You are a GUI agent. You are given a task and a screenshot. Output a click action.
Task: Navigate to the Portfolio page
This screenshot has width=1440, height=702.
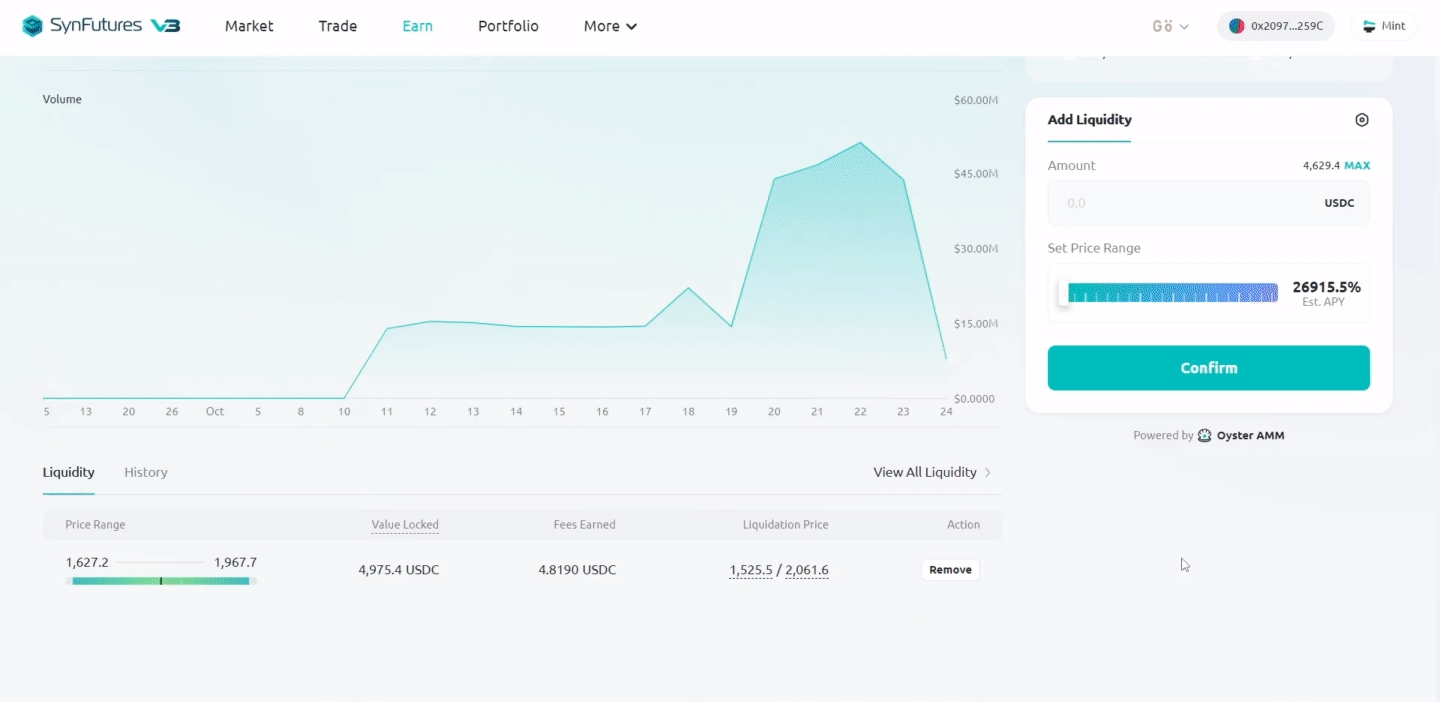click(508, 26)
